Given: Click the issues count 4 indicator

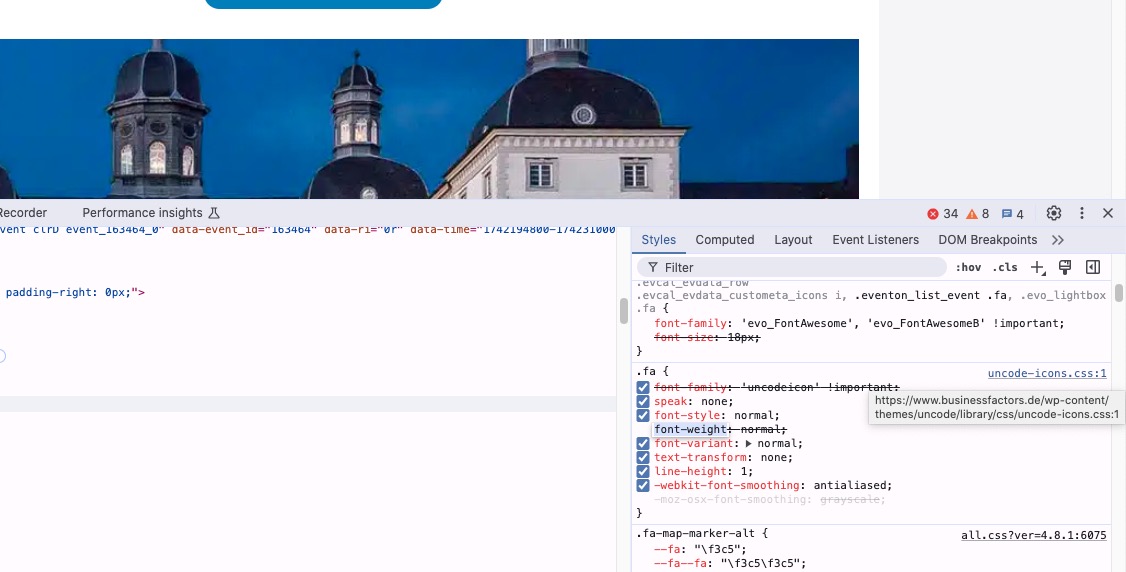Looking at the screenshot, I should point(1013,214).
